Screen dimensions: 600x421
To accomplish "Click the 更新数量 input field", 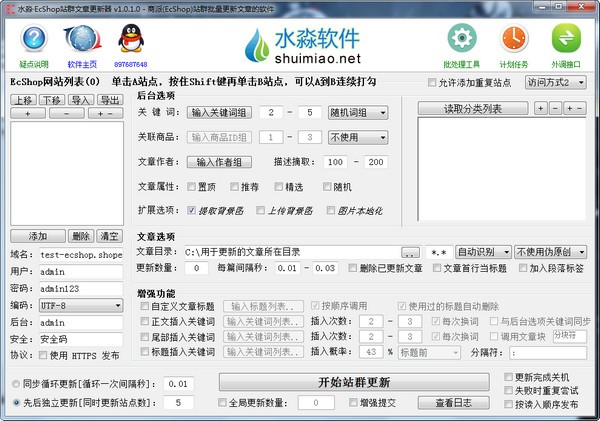I will click(x=197, y=268).
